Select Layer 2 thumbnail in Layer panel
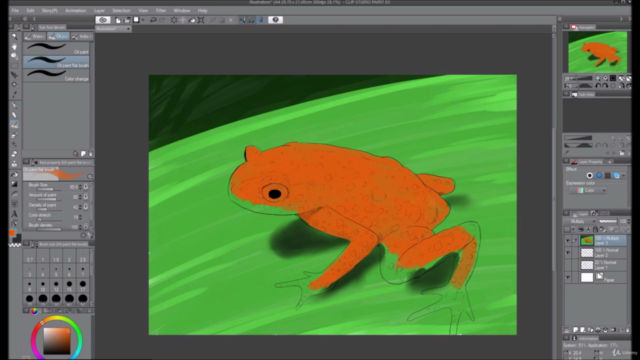 point(587,253)
